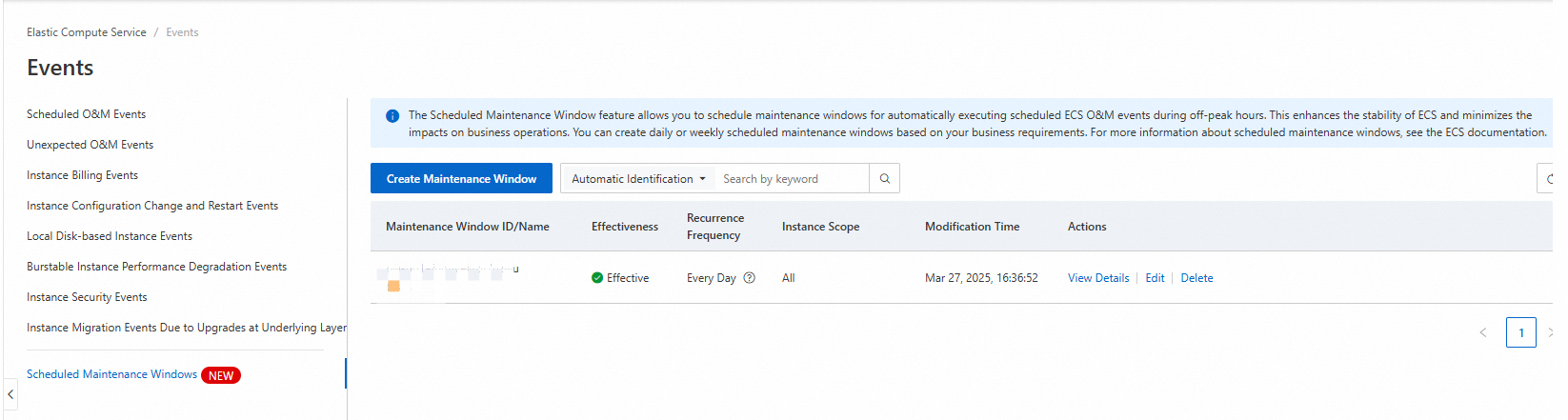Collapse the sidebar with left arrow
The height and width of the screenshot is (420, 1568).
[10, 393]
